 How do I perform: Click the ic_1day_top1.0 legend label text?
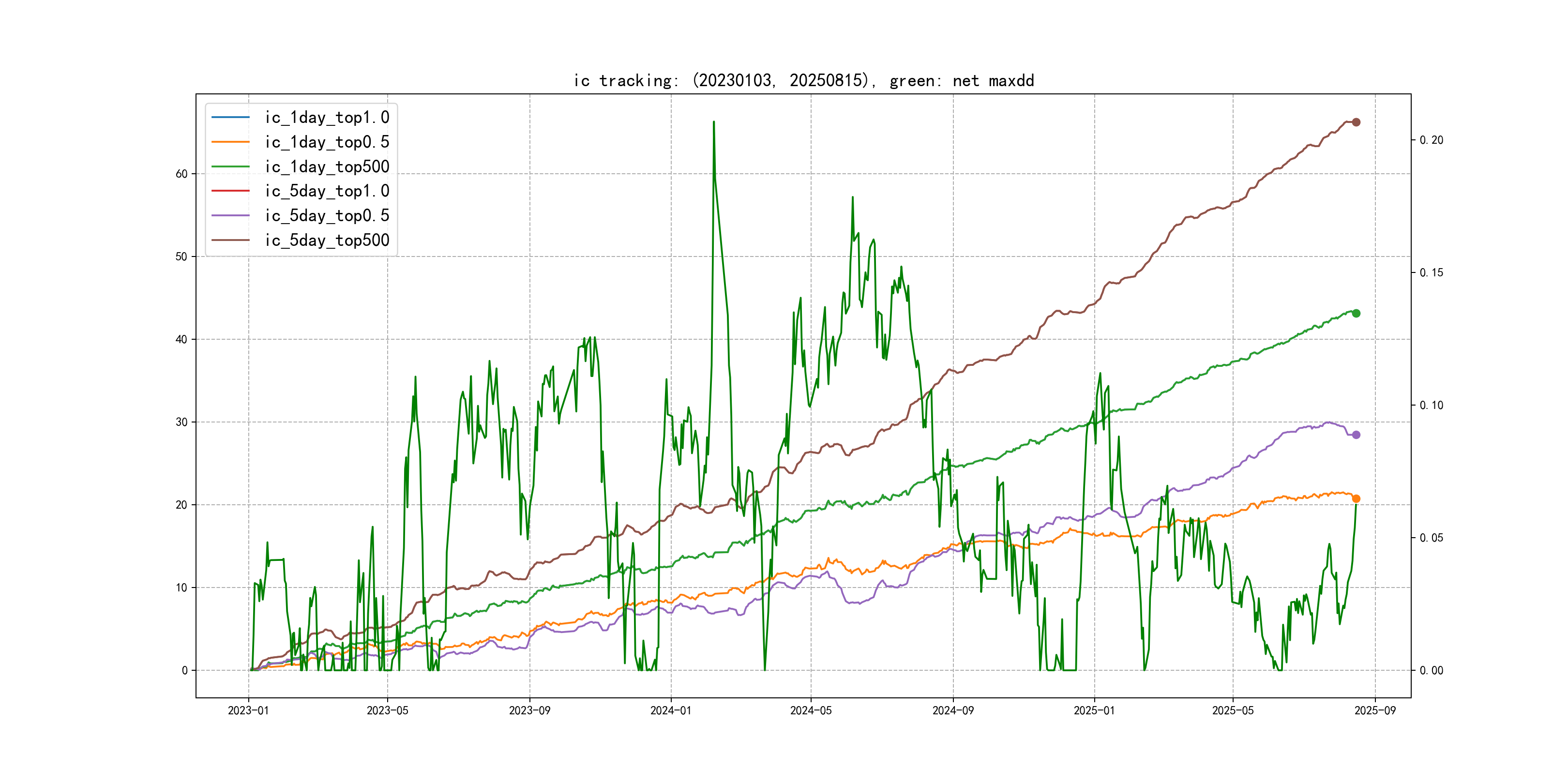tap(327, 117)
